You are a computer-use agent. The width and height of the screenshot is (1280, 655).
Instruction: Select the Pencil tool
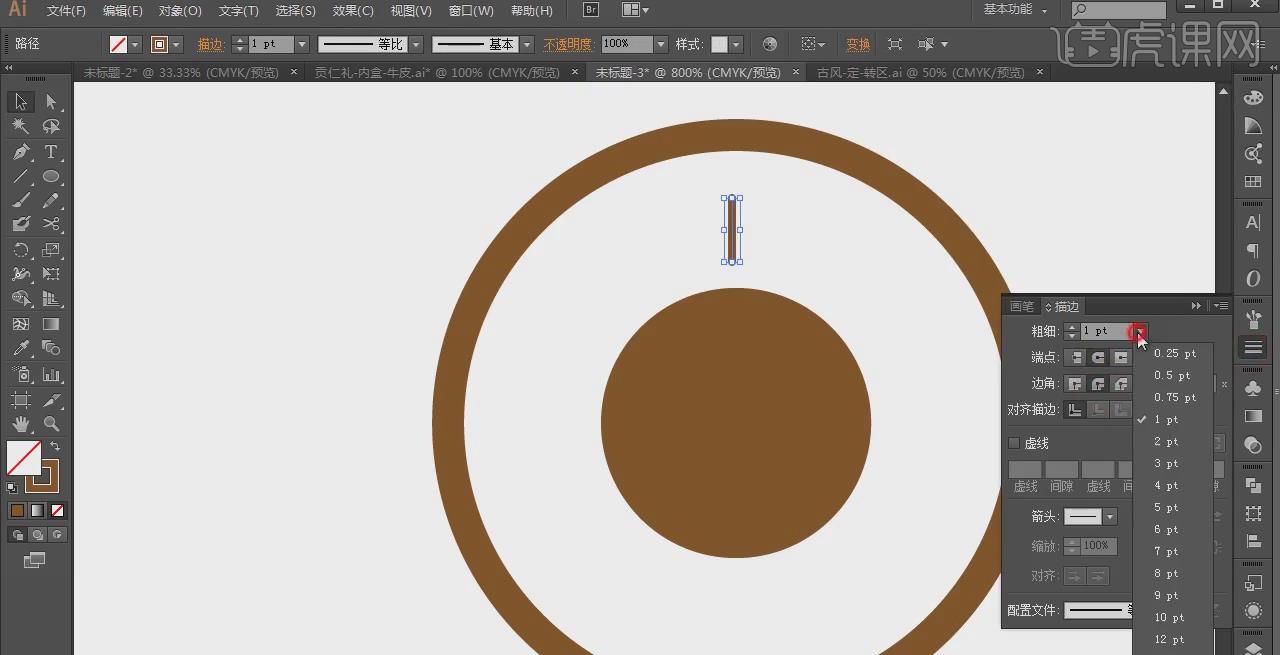51,201
